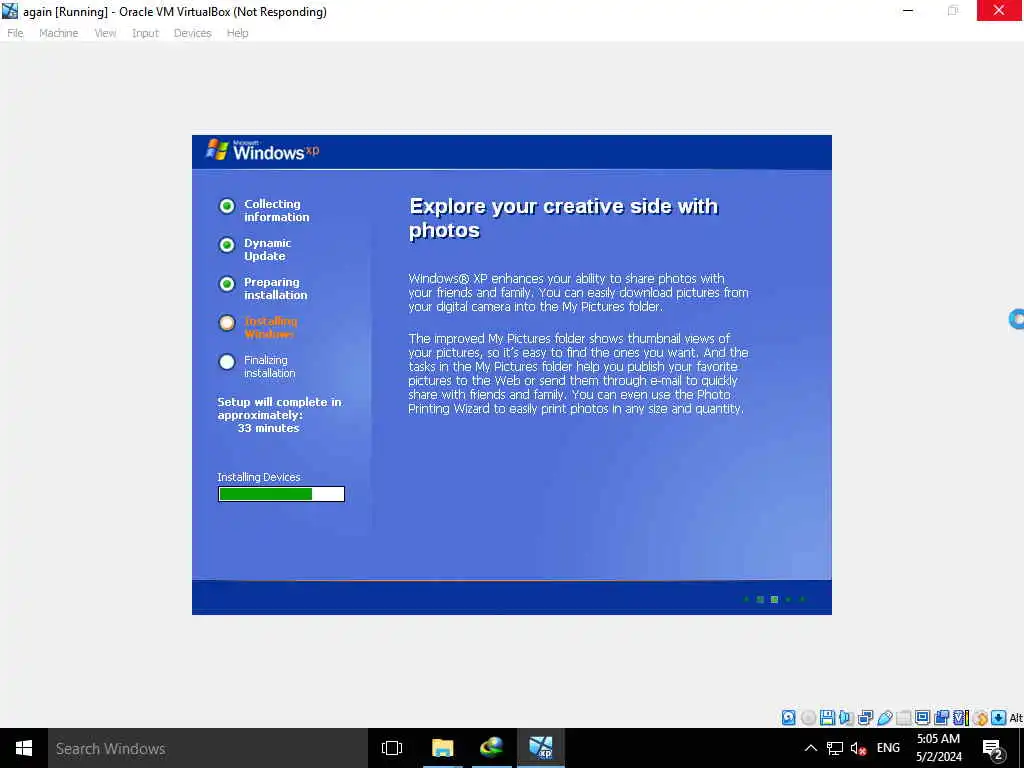The width and height of the screenshot is (1024, 768).
Task: Open the notification action center
Action: pos(993,749)
